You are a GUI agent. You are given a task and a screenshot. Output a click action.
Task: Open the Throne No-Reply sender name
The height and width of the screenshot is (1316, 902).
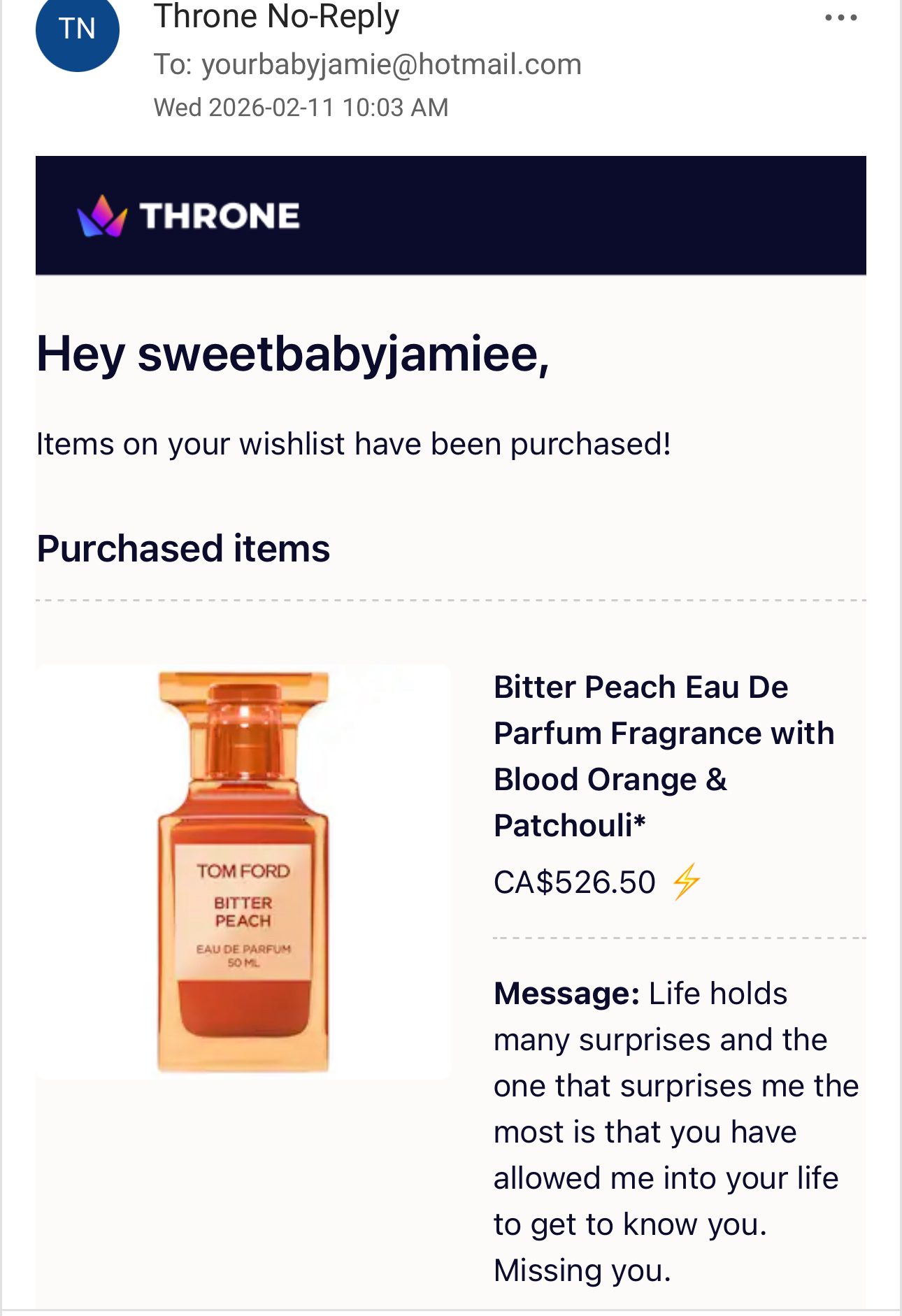(x=276, y=17)
